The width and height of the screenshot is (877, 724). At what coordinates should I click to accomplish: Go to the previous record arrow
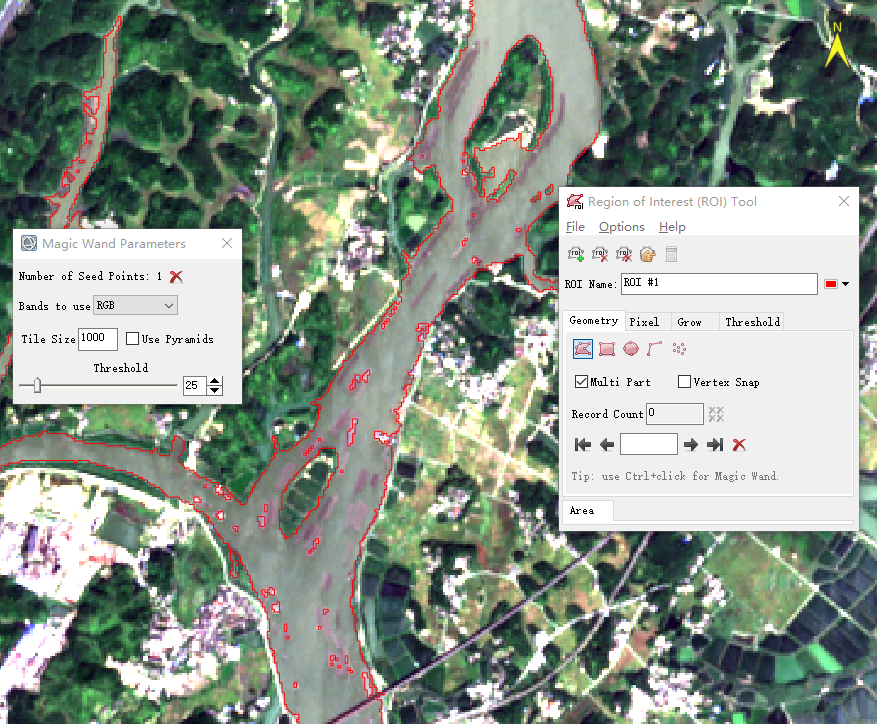pyautogui.click(x=607, y=445)
